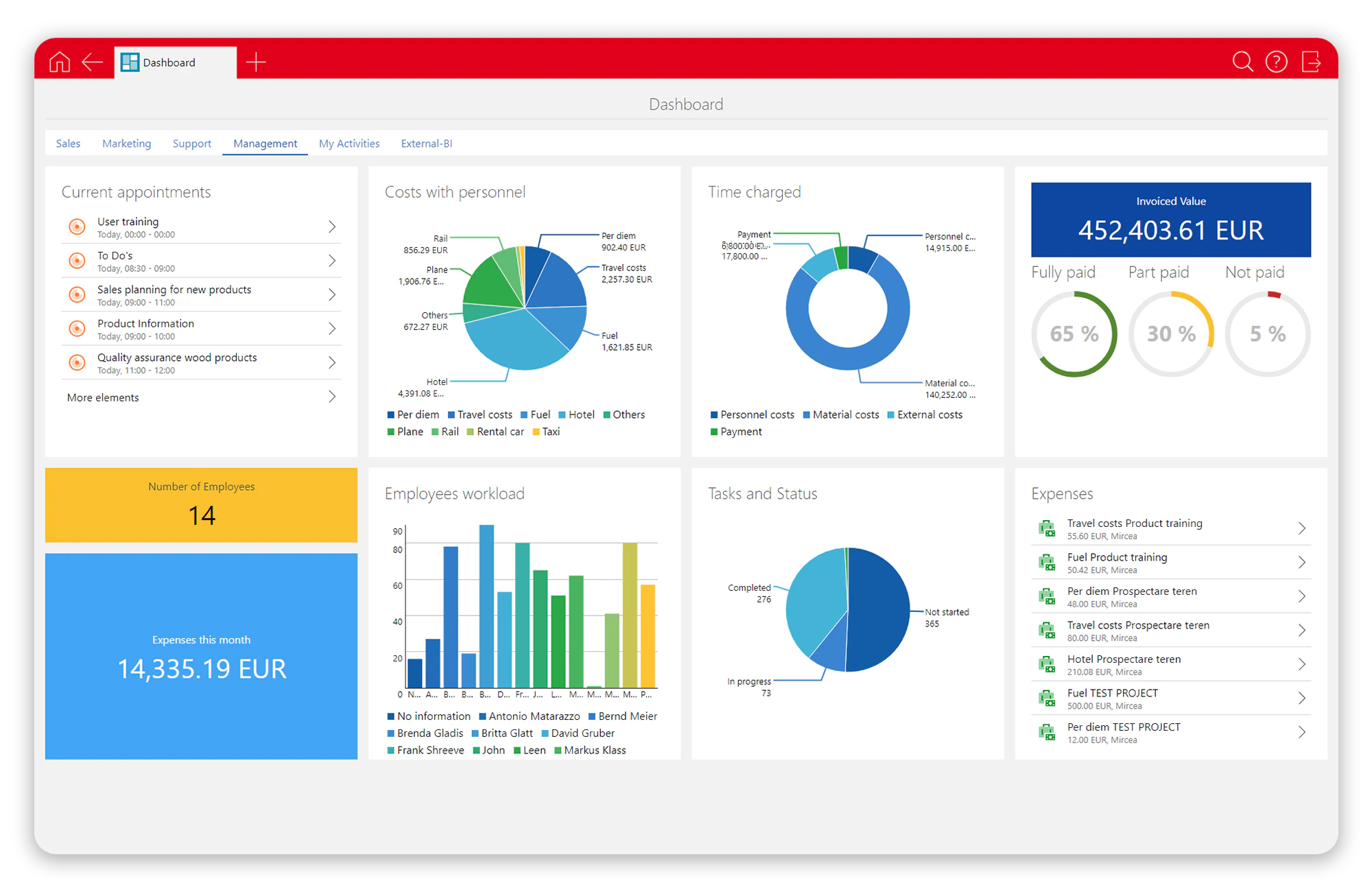The height and width of the screenshot is (892, 1372).
Task: Click the back arrow icon
Action: (92, 62)
